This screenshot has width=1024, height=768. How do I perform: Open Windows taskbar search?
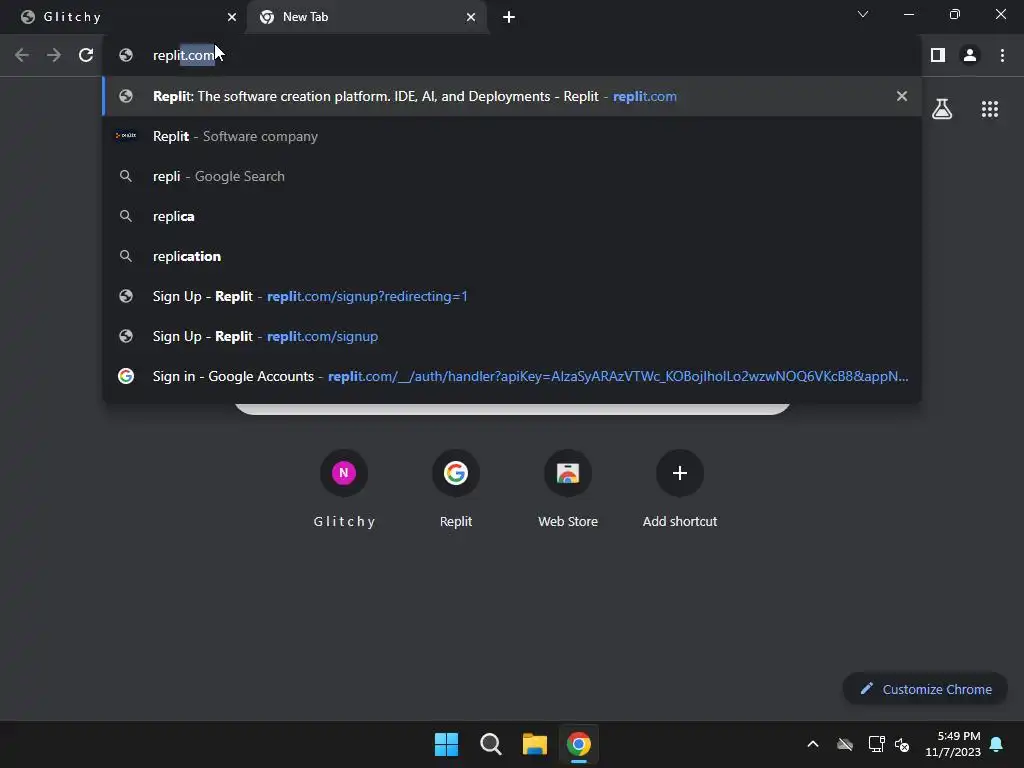point(490,744)
